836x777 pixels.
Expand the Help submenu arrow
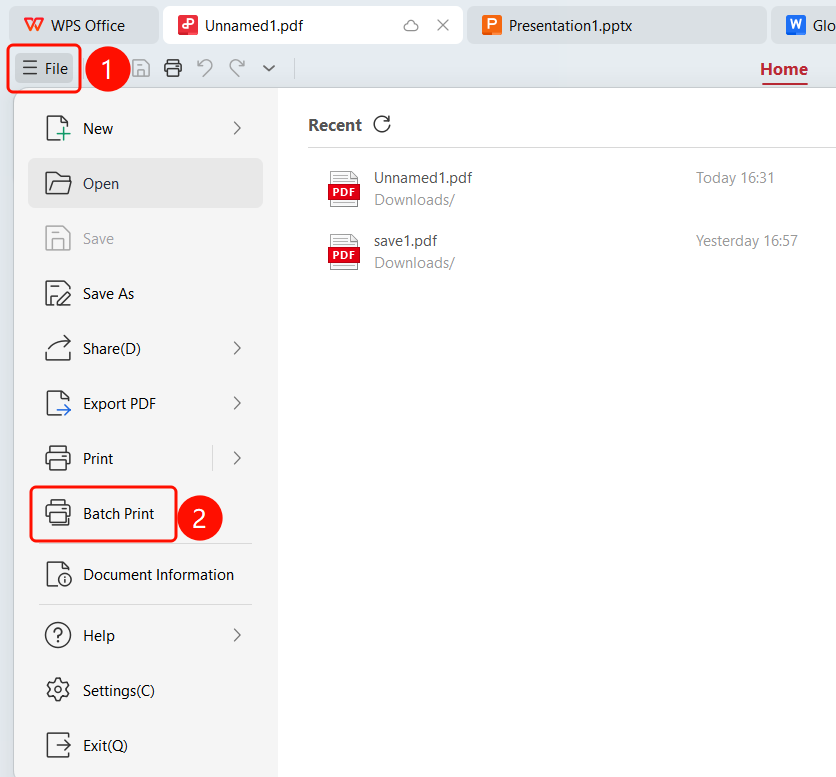[237, 636]
